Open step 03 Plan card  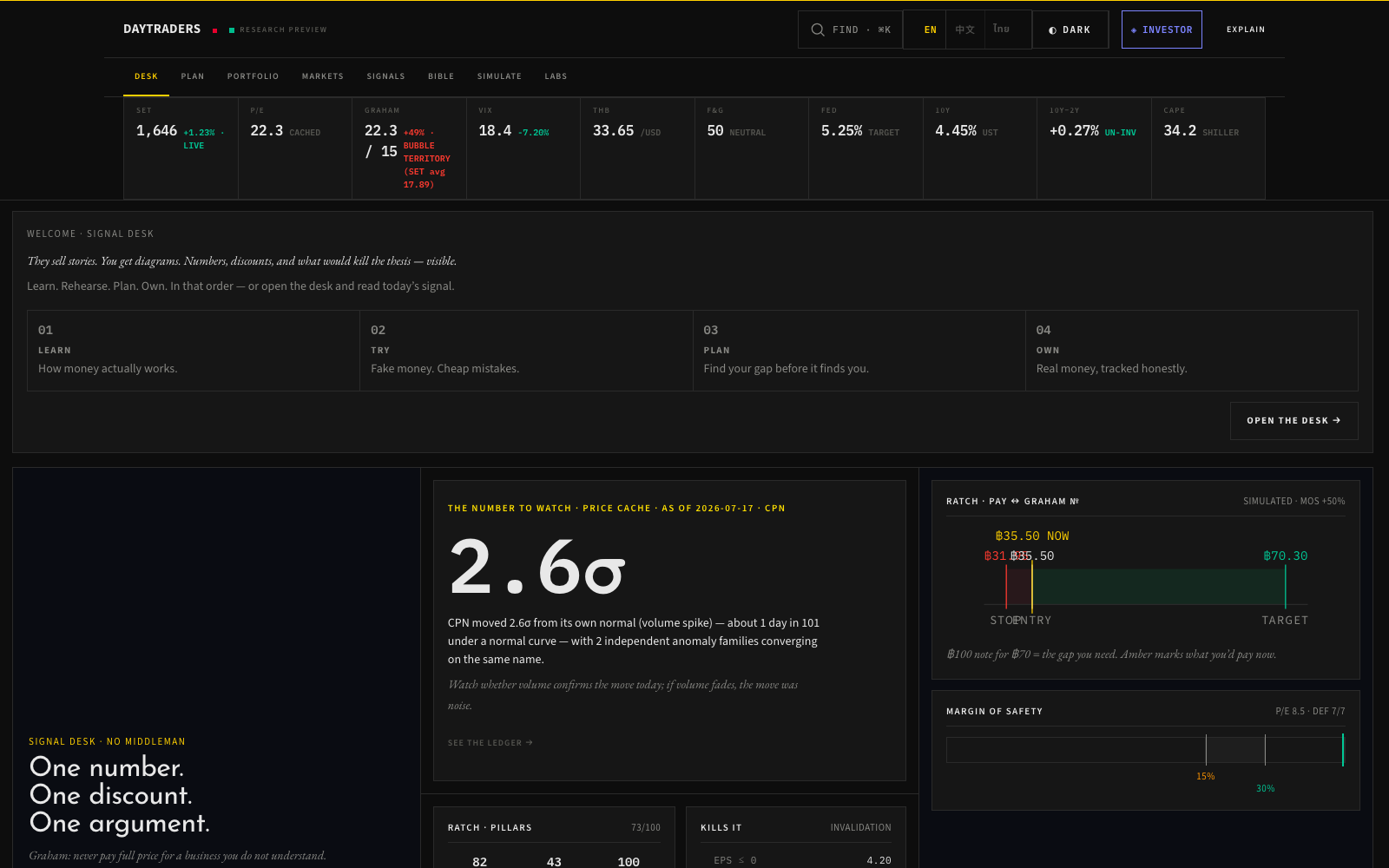click(859, 351)
